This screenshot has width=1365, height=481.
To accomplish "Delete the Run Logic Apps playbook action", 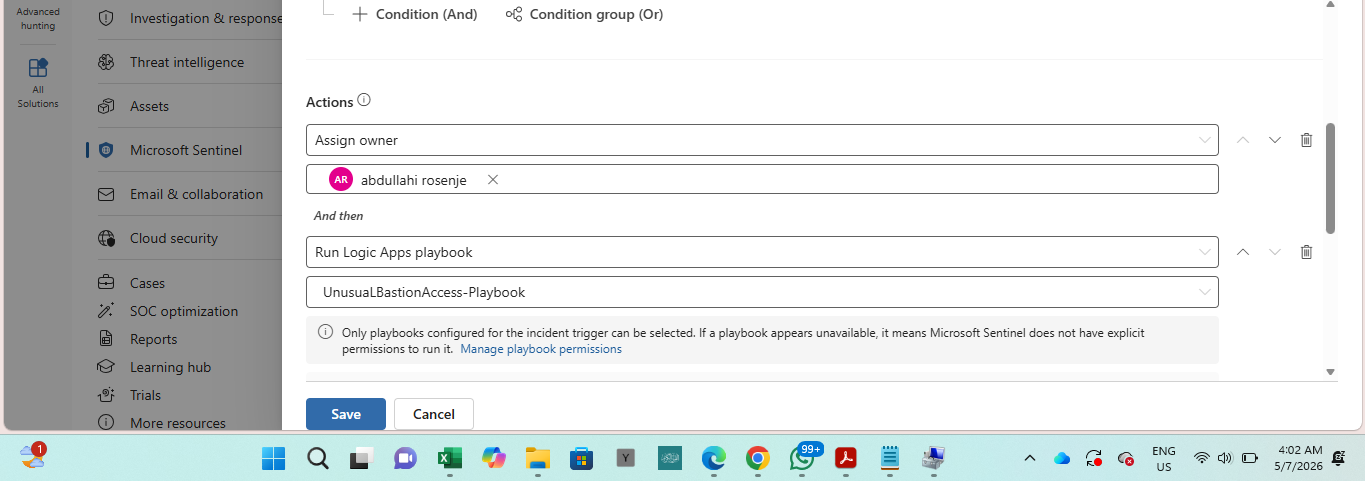I will [x=1306, y=252].
